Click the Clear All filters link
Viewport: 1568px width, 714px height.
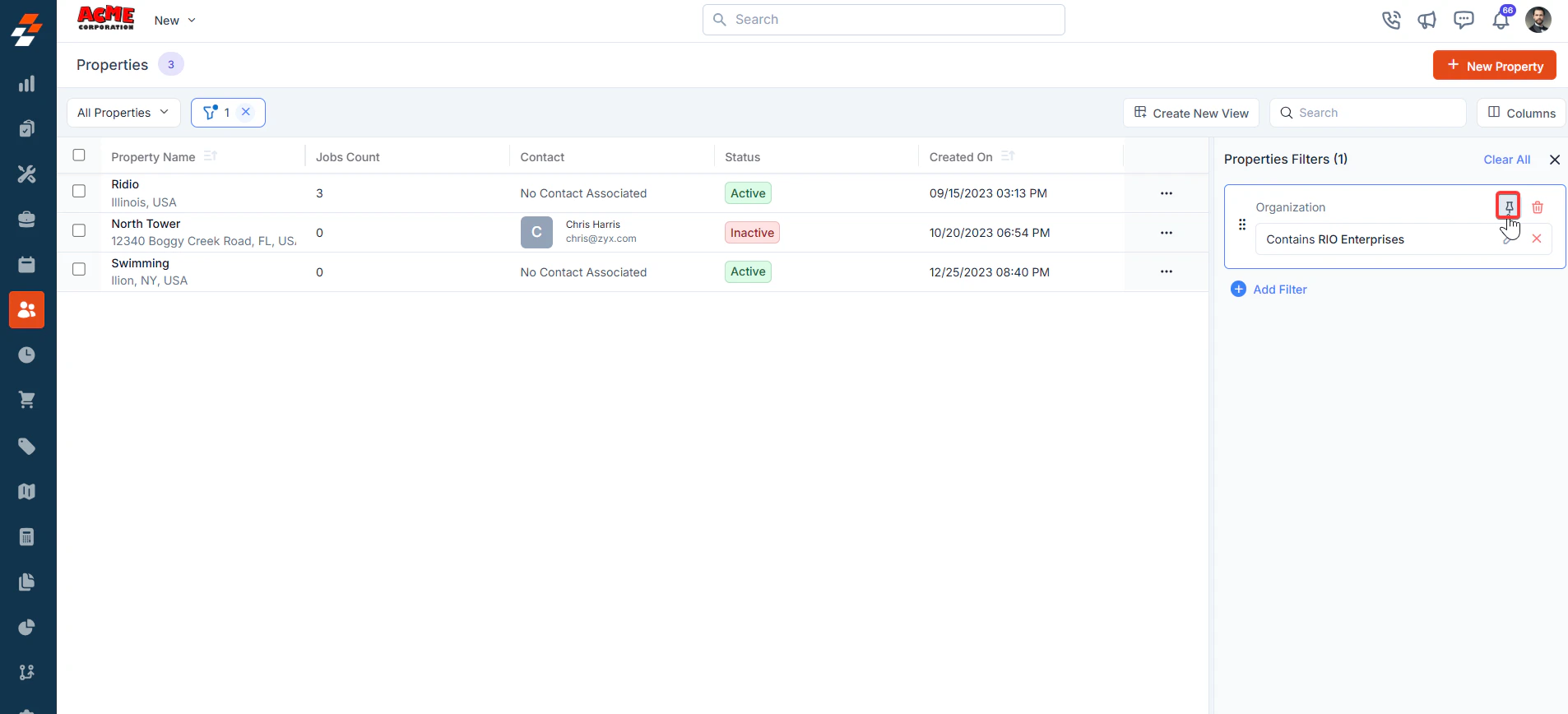pos(1507,160)
